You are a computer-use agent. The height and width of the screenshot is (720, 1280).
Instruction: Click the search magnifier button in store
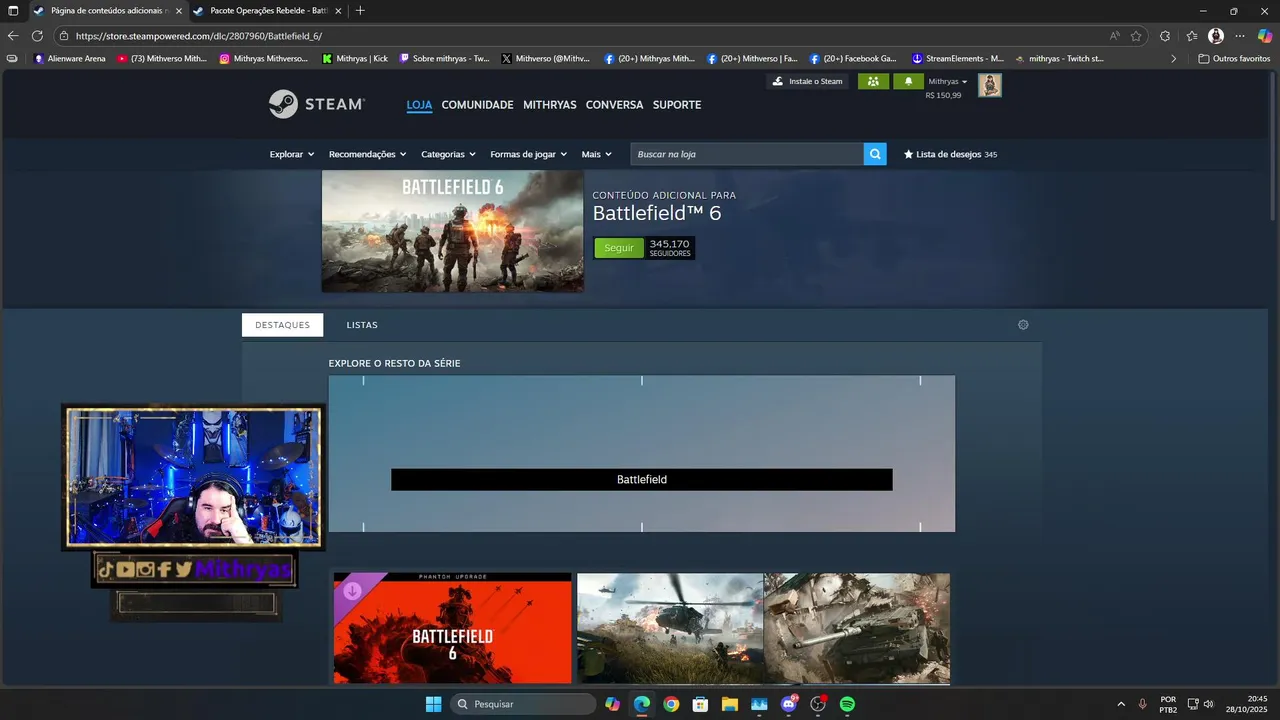(x=875, y=154)
